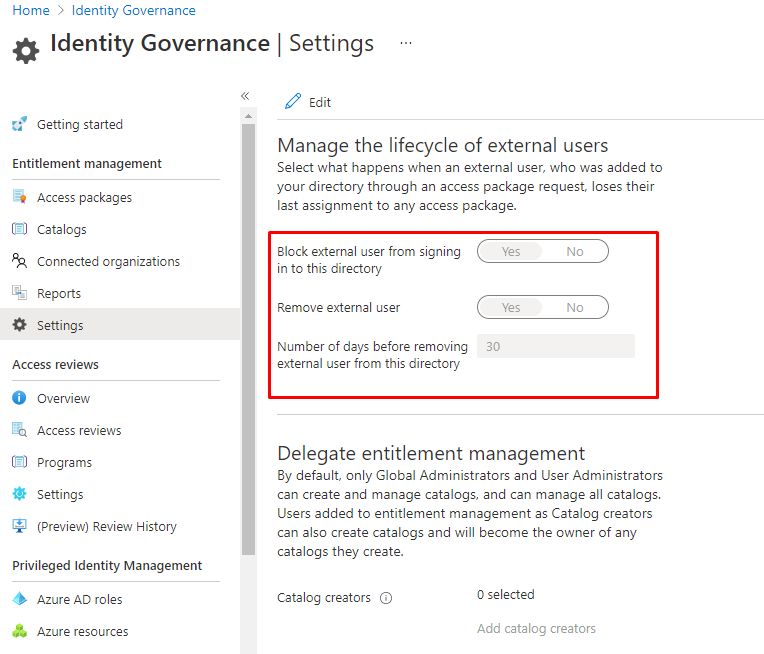The image size is (764, 654).
Task: Open (Preview) Review History menu item
Action: click(x=106, y=527)
